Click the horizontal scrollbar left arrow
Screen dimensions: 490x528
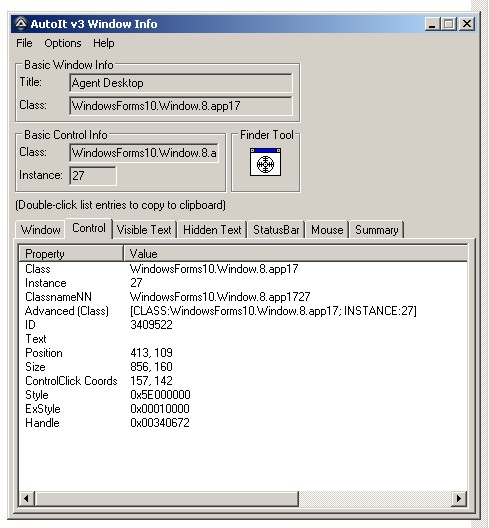tap(26, 498)
